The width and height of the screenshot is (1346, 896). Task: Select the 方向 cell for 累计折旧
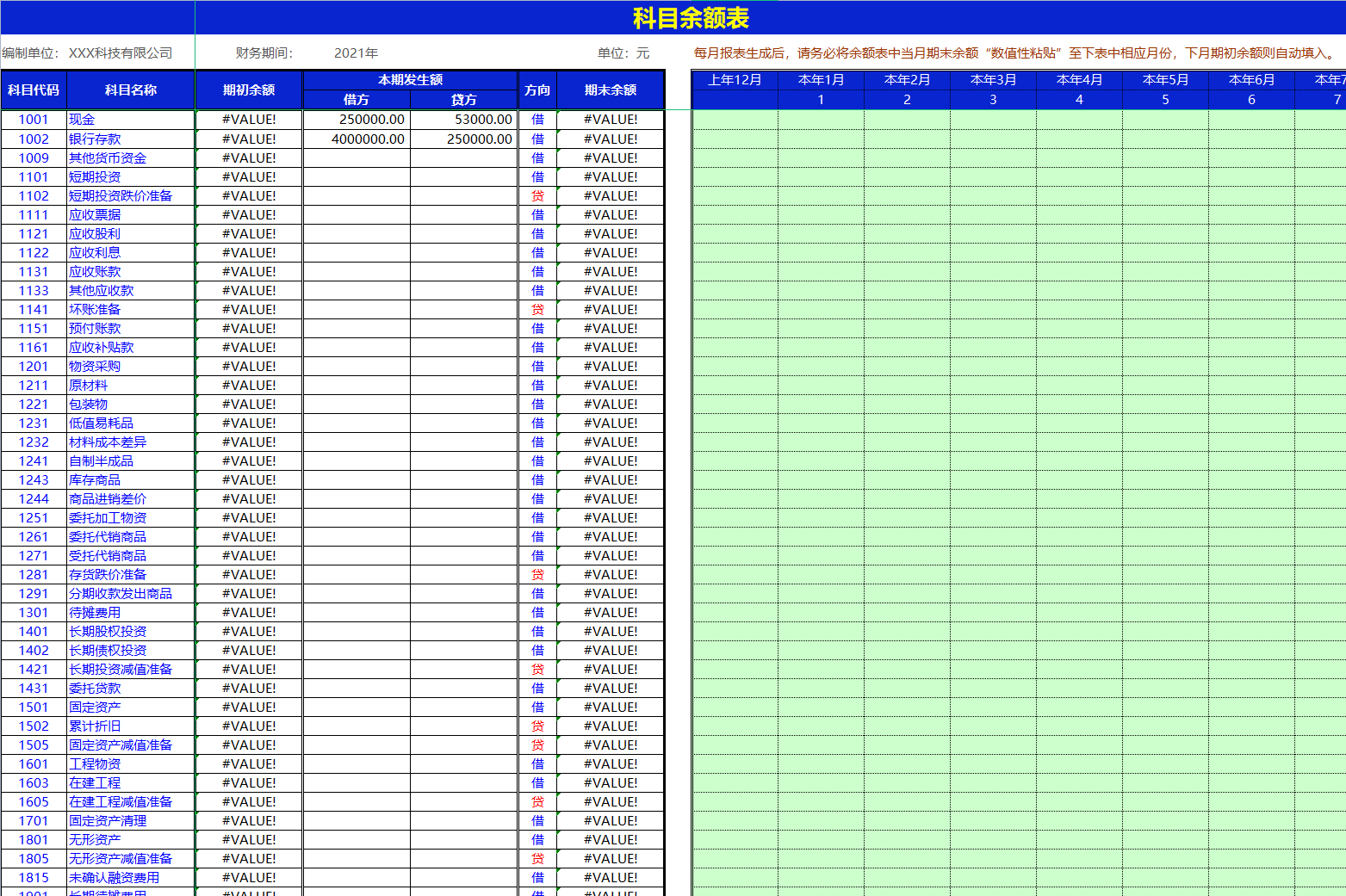[537, 726]
